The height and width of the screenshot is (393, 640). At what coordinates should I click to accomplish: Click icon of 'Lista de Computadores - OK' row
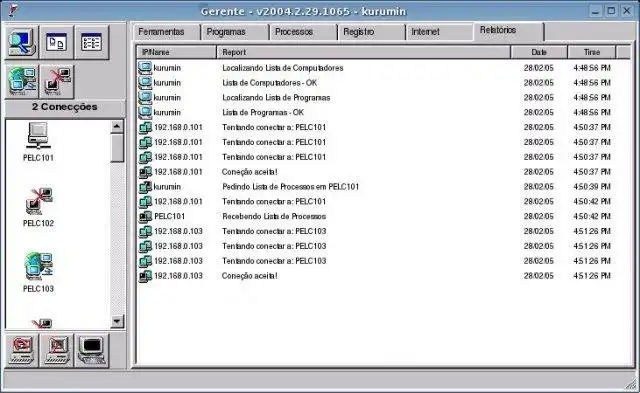coord(145,83)
